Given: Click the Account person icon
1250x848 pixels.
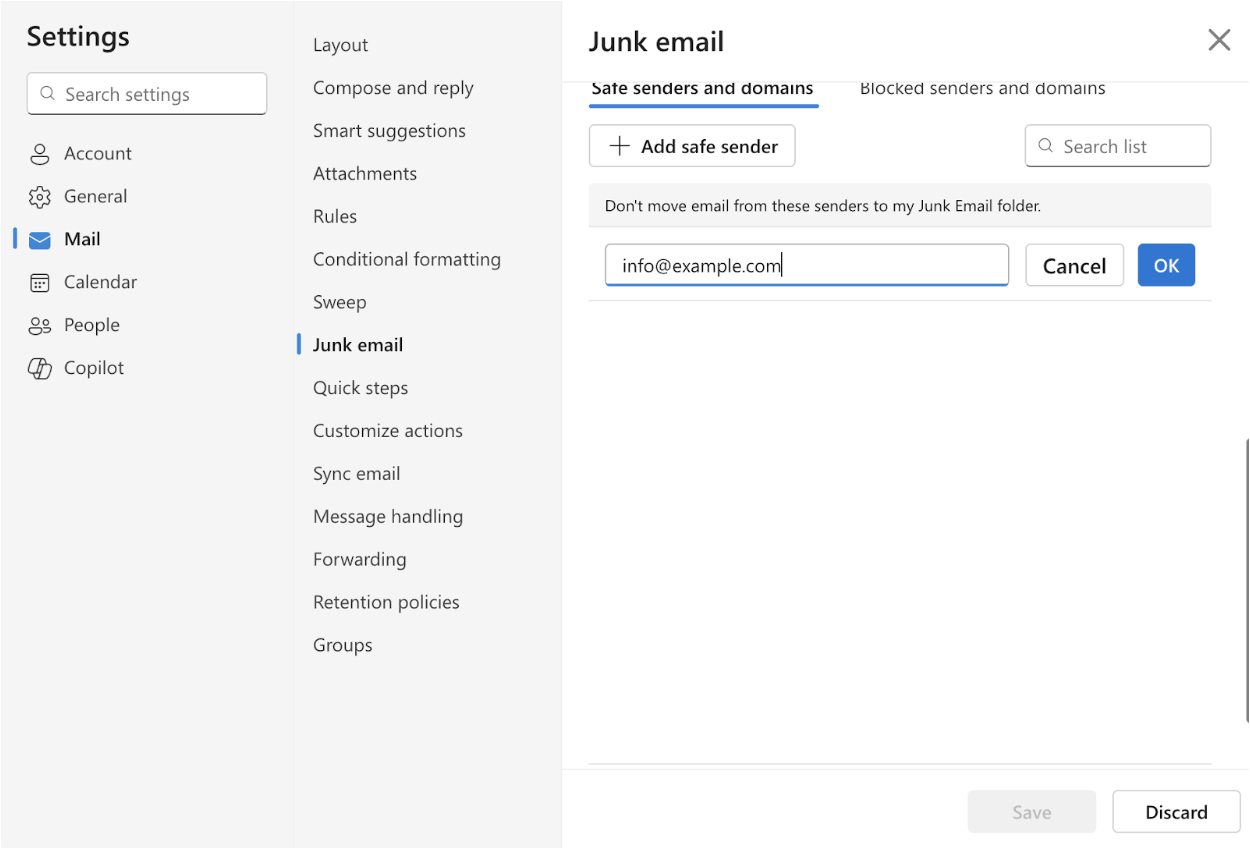Looking at the screenshot, I should point(40,154).
